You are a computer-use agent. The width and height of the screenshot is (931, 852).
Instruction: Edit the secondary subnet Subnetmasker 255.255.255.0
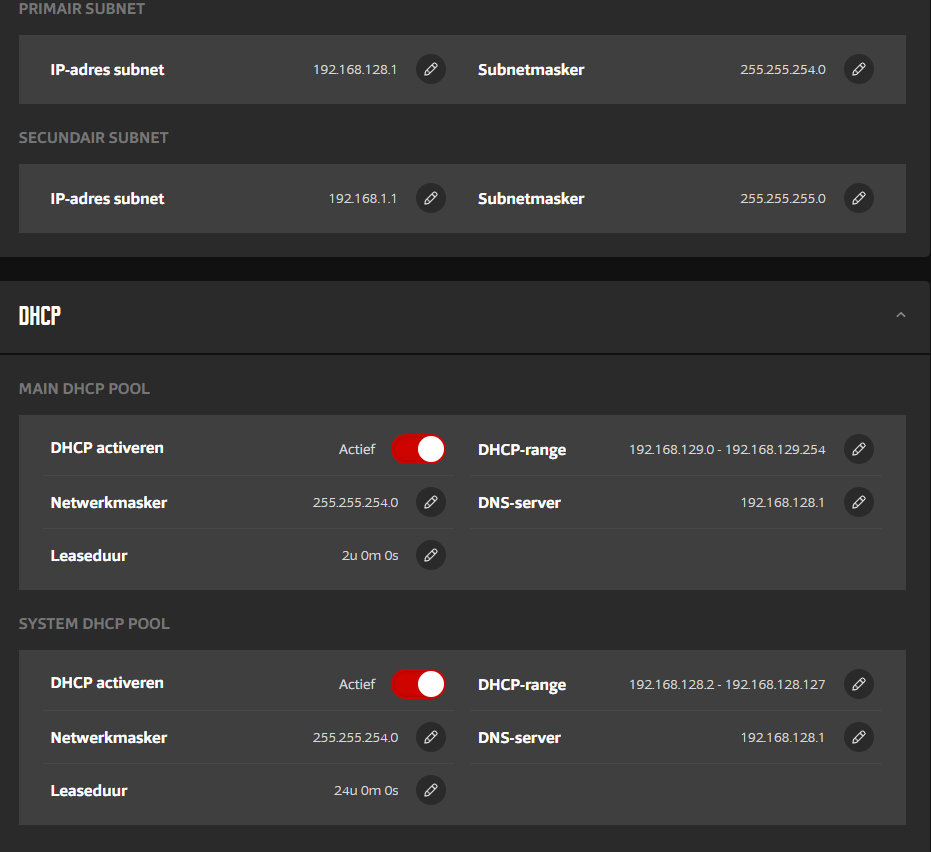click(x=858, y=198)
